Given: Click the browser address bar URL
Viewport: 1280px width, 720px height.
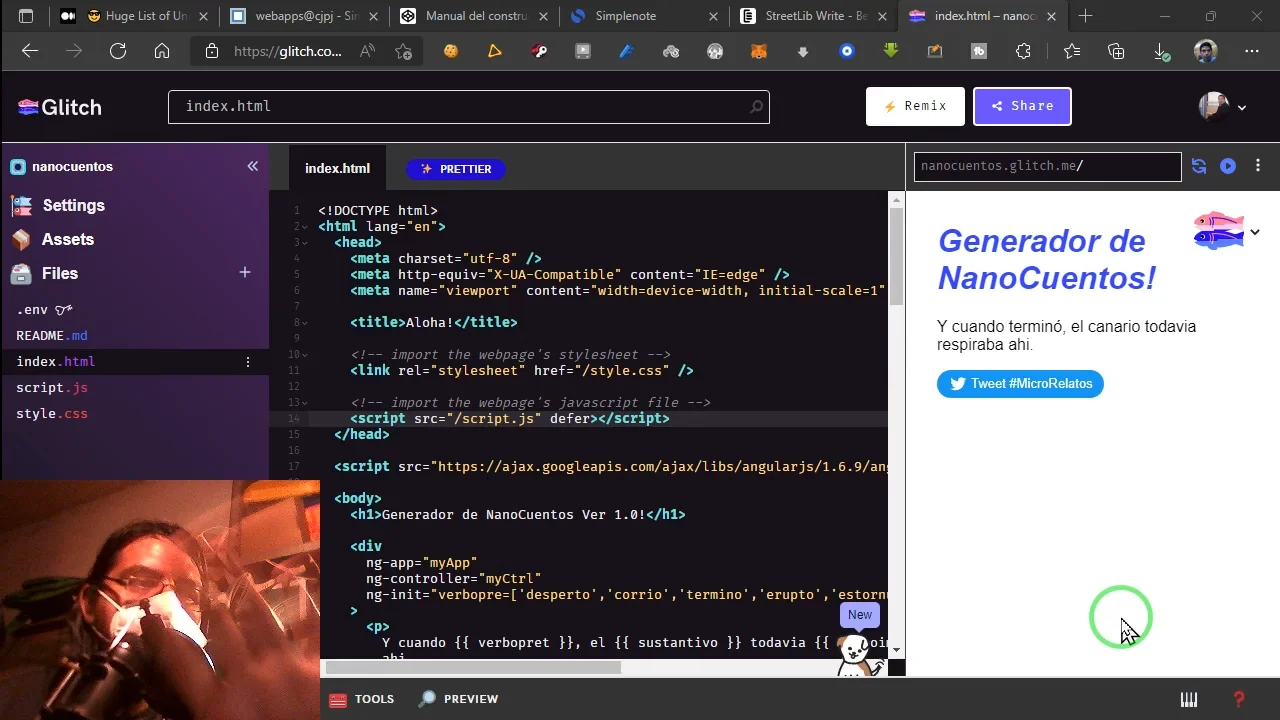Looking at the screenshot, I should (288, 52).
